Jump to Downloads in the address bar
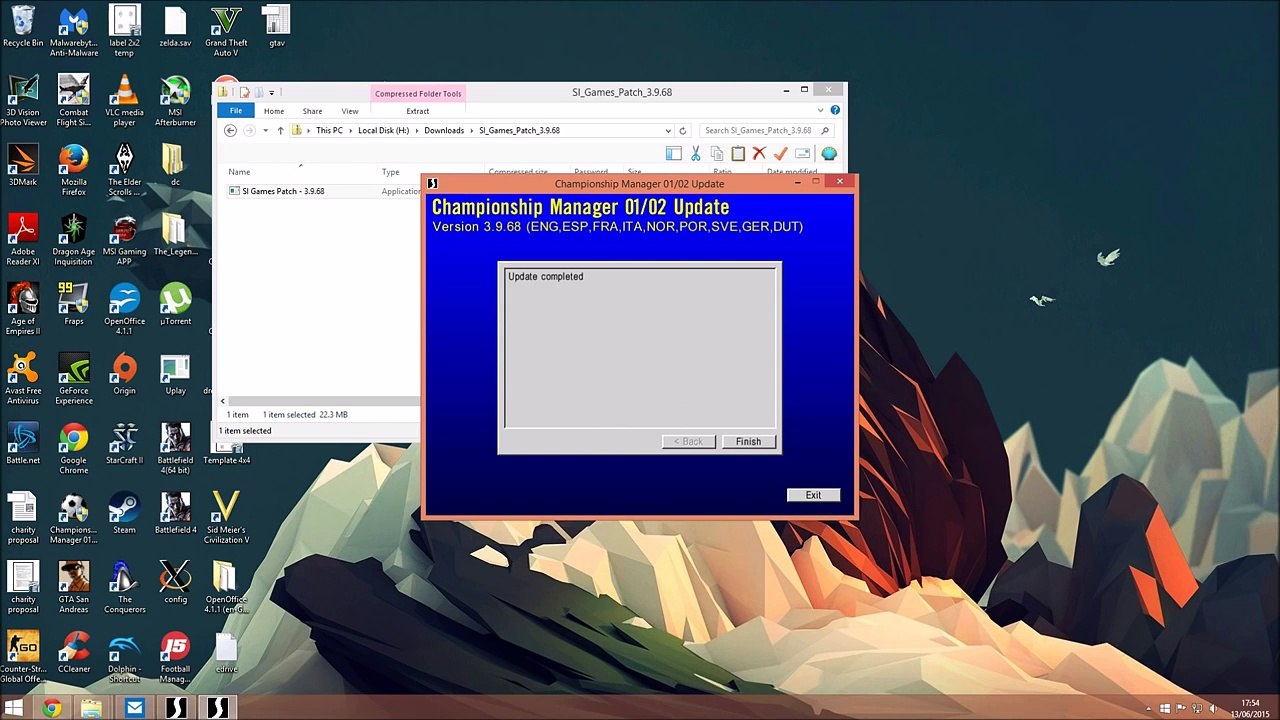This screenshot has width=1280, height=720. point(444,131)
